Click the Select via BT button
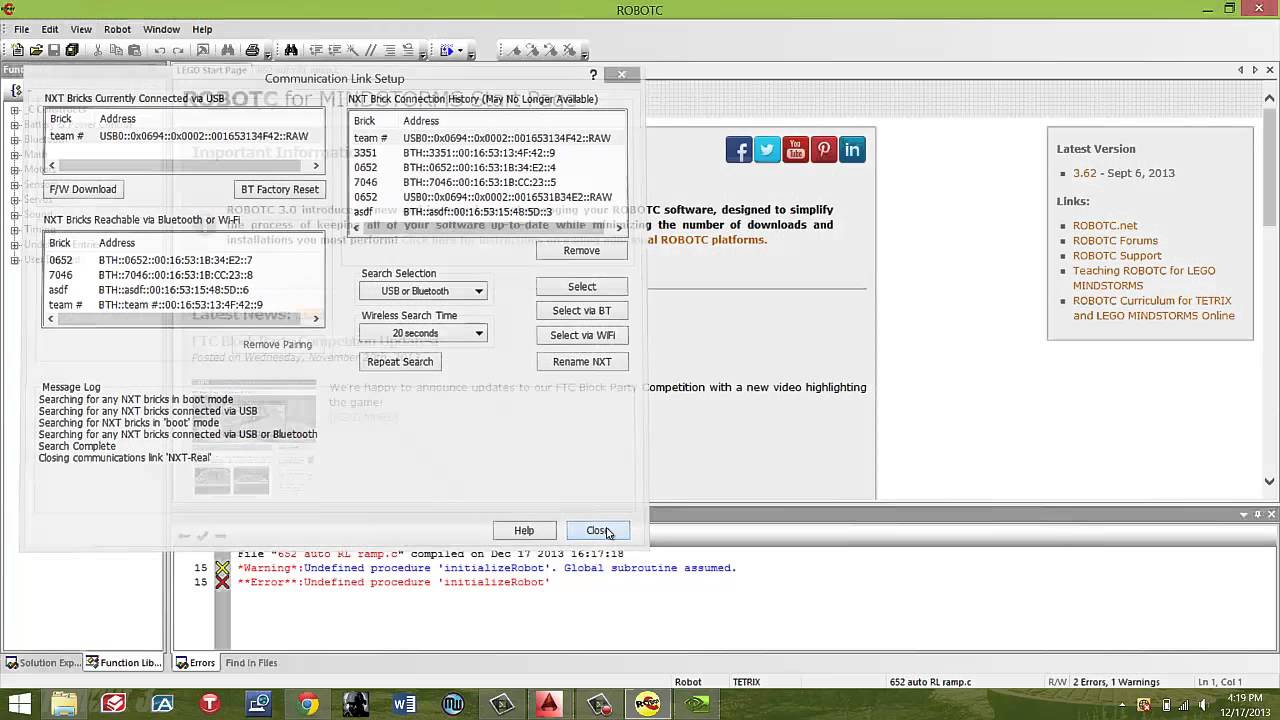 click(582, 311)
